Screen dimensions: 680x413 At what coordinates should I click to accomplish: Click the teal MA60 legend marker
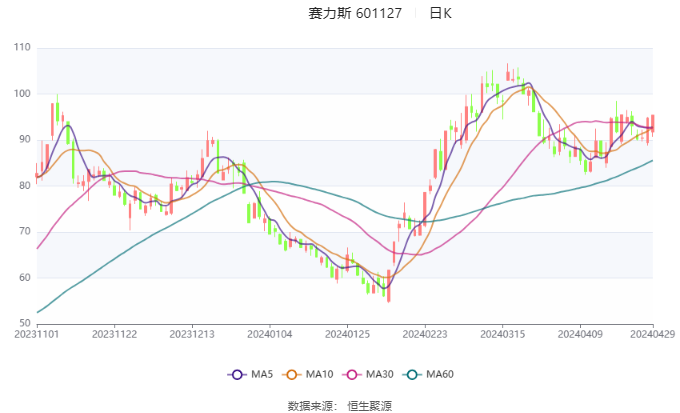point(413,374)
